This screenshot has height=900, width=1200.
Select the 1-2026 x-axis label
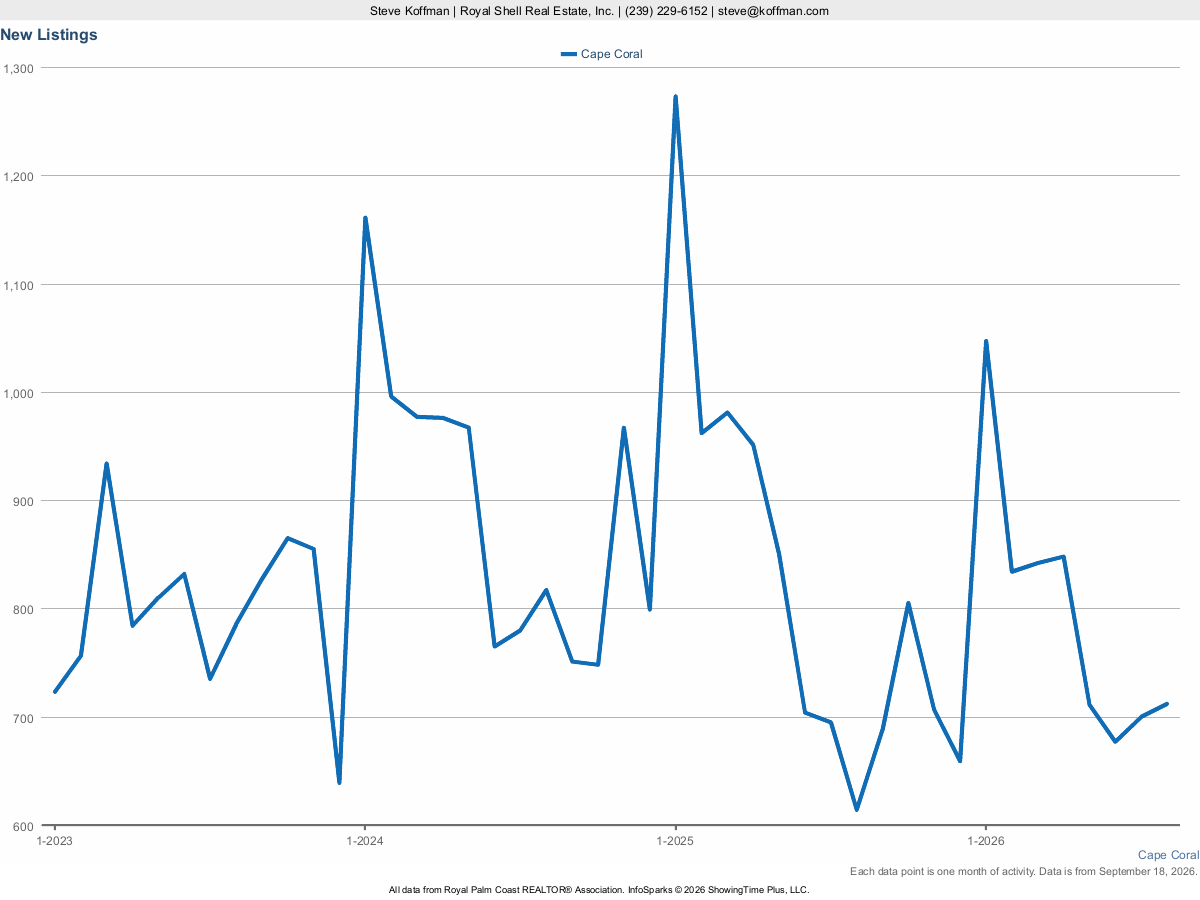click(986, 841)
